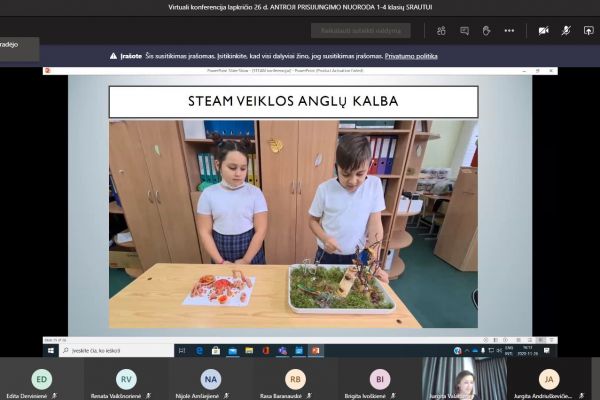Viewport: 600px width, 400px height.
Task: Open the Privatumo politika link
Action: coord(411,56)
